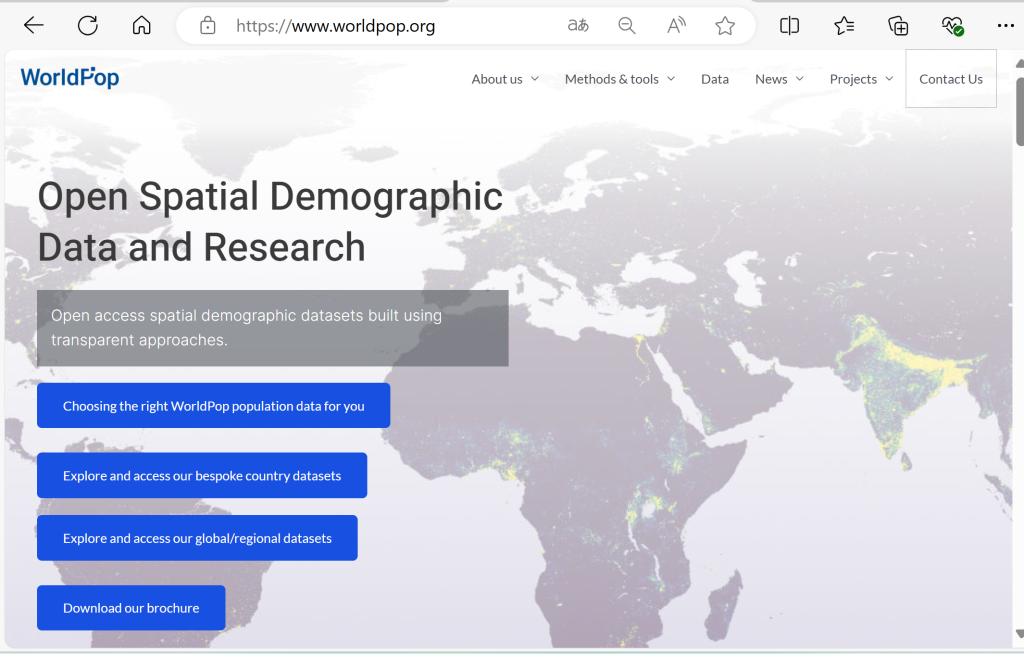Open the translate page icon
The image size is (1024, 654).
(x=578, y=26)
